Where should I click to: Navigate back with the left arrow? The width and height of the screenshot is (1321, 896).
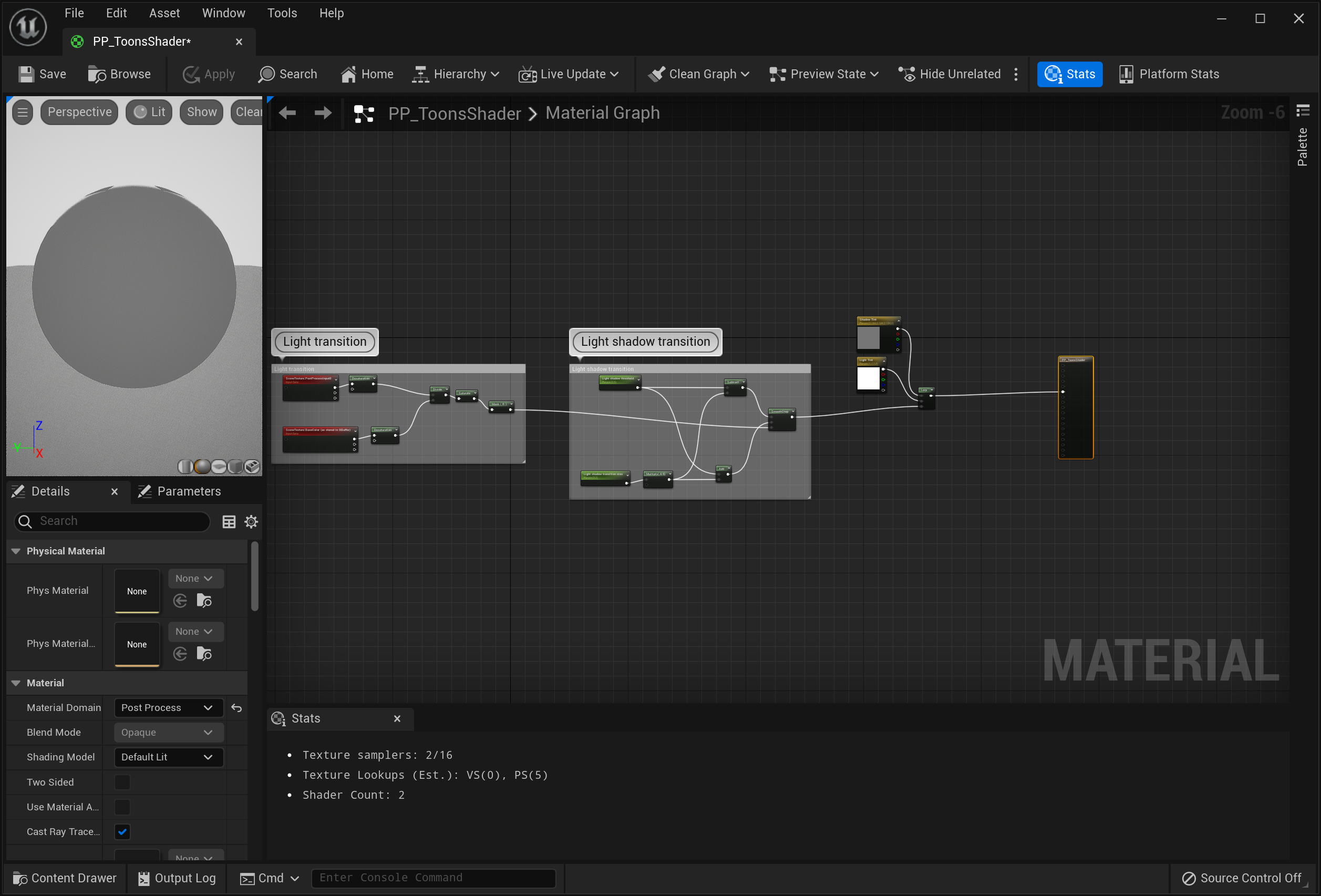pyautogui.click(x=287, y=113)
